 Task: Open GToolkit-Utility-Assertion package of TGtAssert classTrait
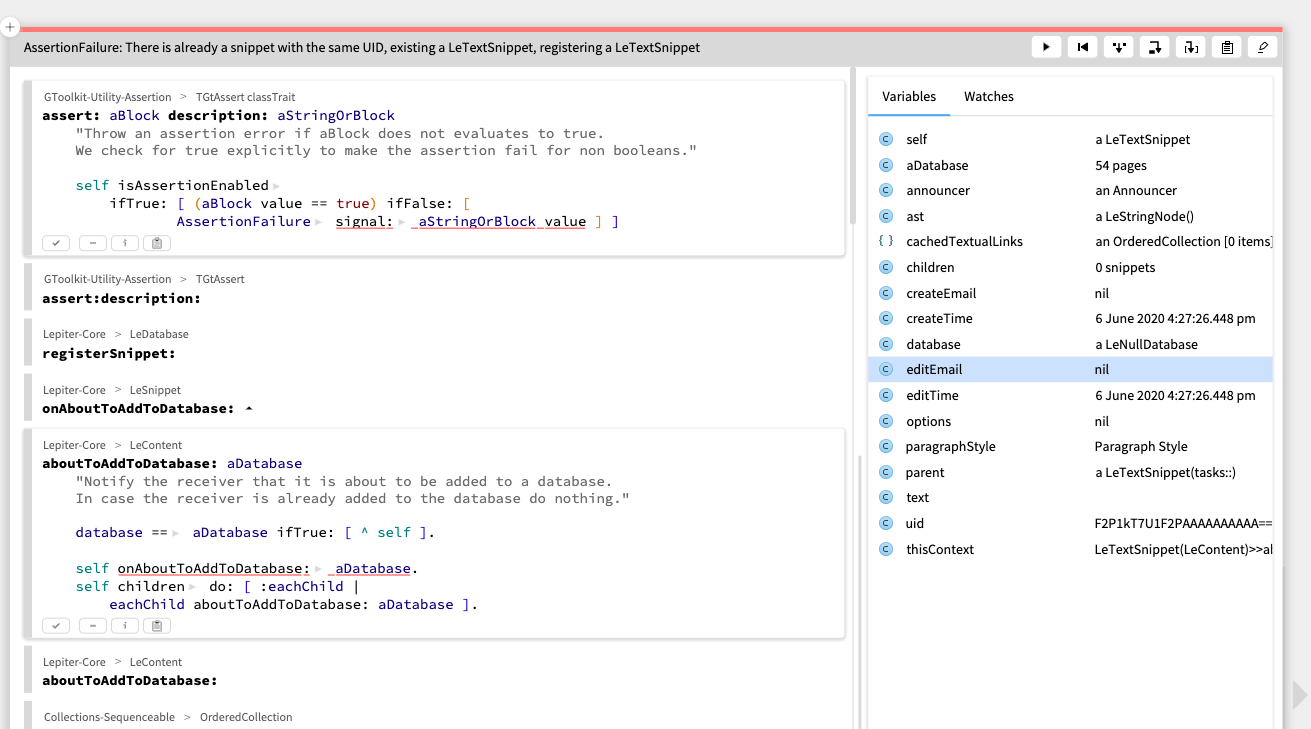click(108, 98)
